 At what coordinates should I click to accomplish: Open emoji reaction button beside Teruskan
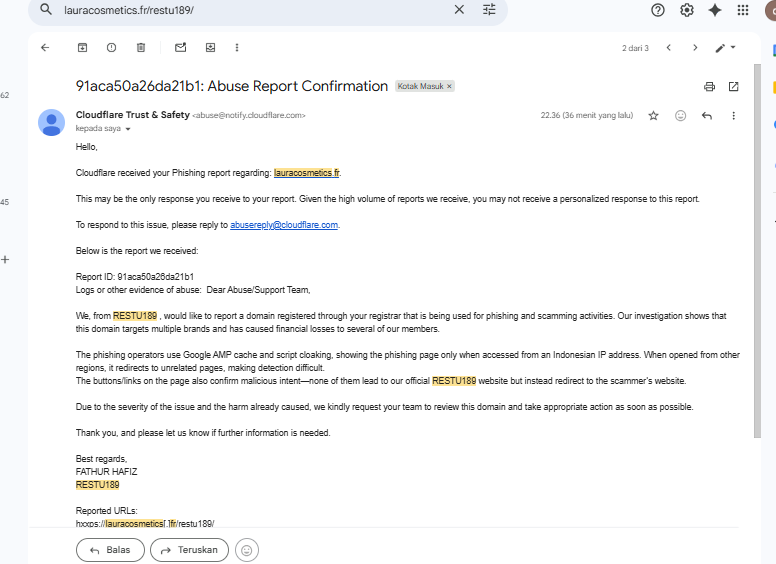click(247, 550)
